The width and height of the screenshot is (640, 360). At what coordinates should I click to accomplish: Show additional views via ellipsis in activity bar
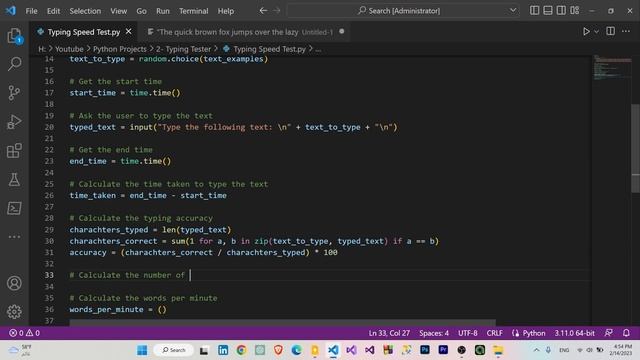tap(14, 237)
